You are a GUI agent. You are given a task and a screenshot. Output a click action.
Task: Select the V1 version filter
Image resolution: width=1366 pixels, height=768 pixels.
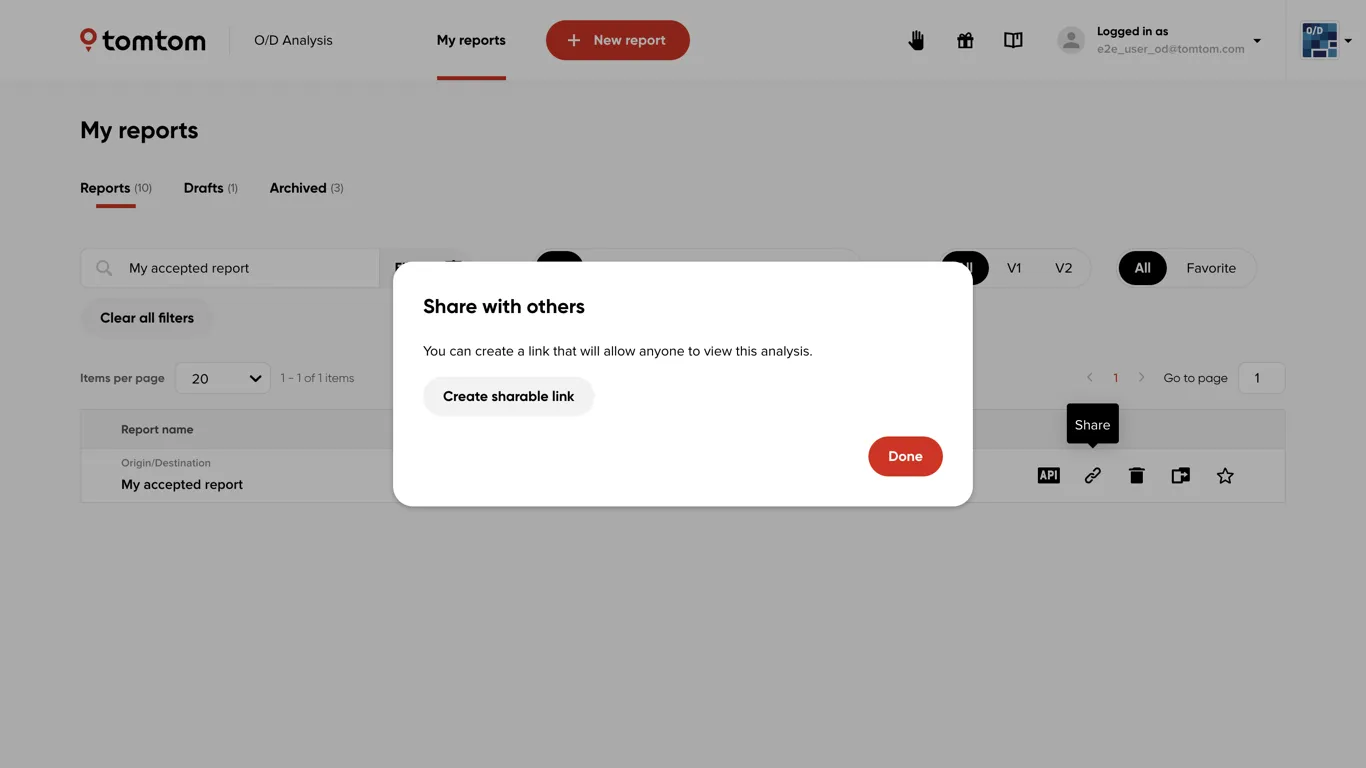(1014, 268)
